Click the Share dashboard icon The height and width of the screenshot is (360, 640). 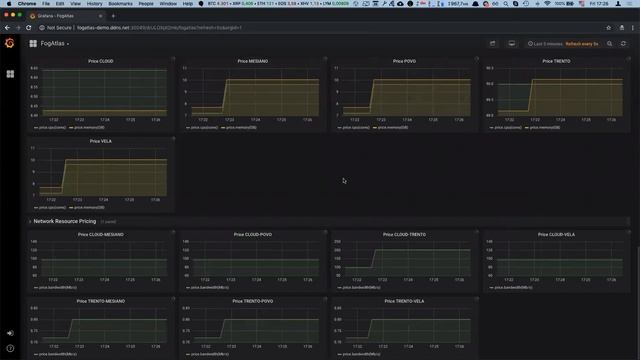[x=493, y=44]
